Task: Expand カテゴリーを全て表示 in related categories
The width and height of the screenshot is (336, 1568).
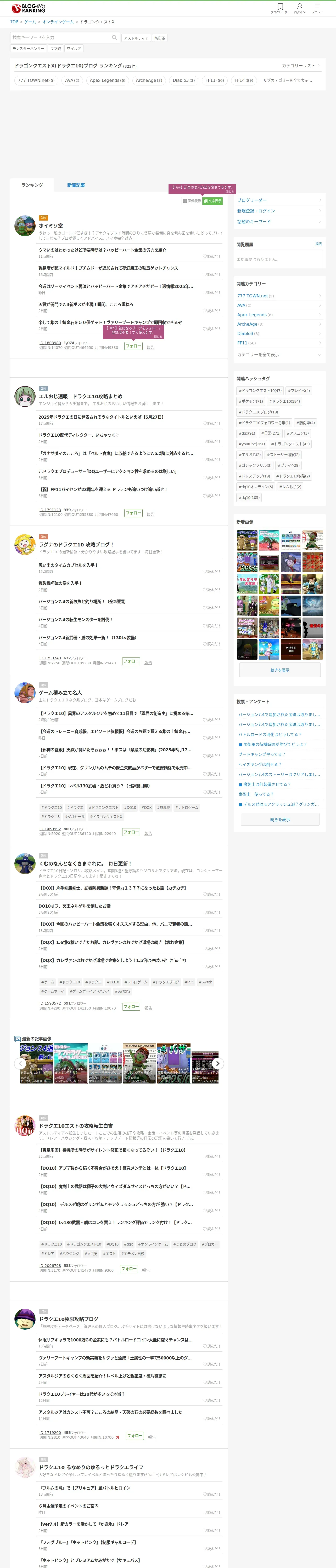Action: [x=279, y=355]
